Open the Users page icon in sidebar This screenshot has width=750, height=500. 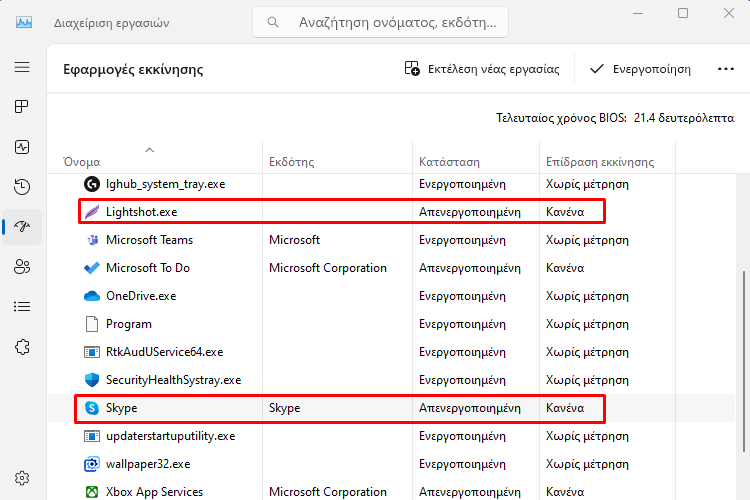point(22,267)
